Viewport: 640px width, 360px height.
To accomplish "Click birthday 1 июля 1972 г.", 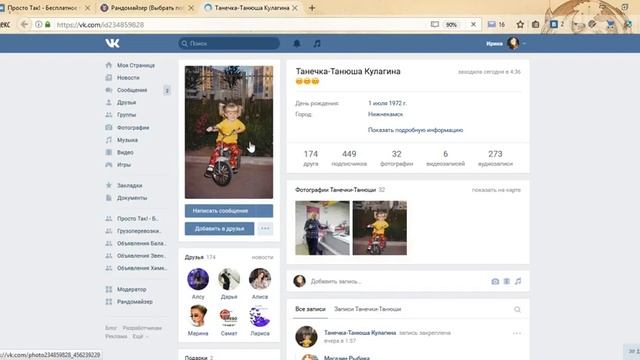I will point(387,103).
